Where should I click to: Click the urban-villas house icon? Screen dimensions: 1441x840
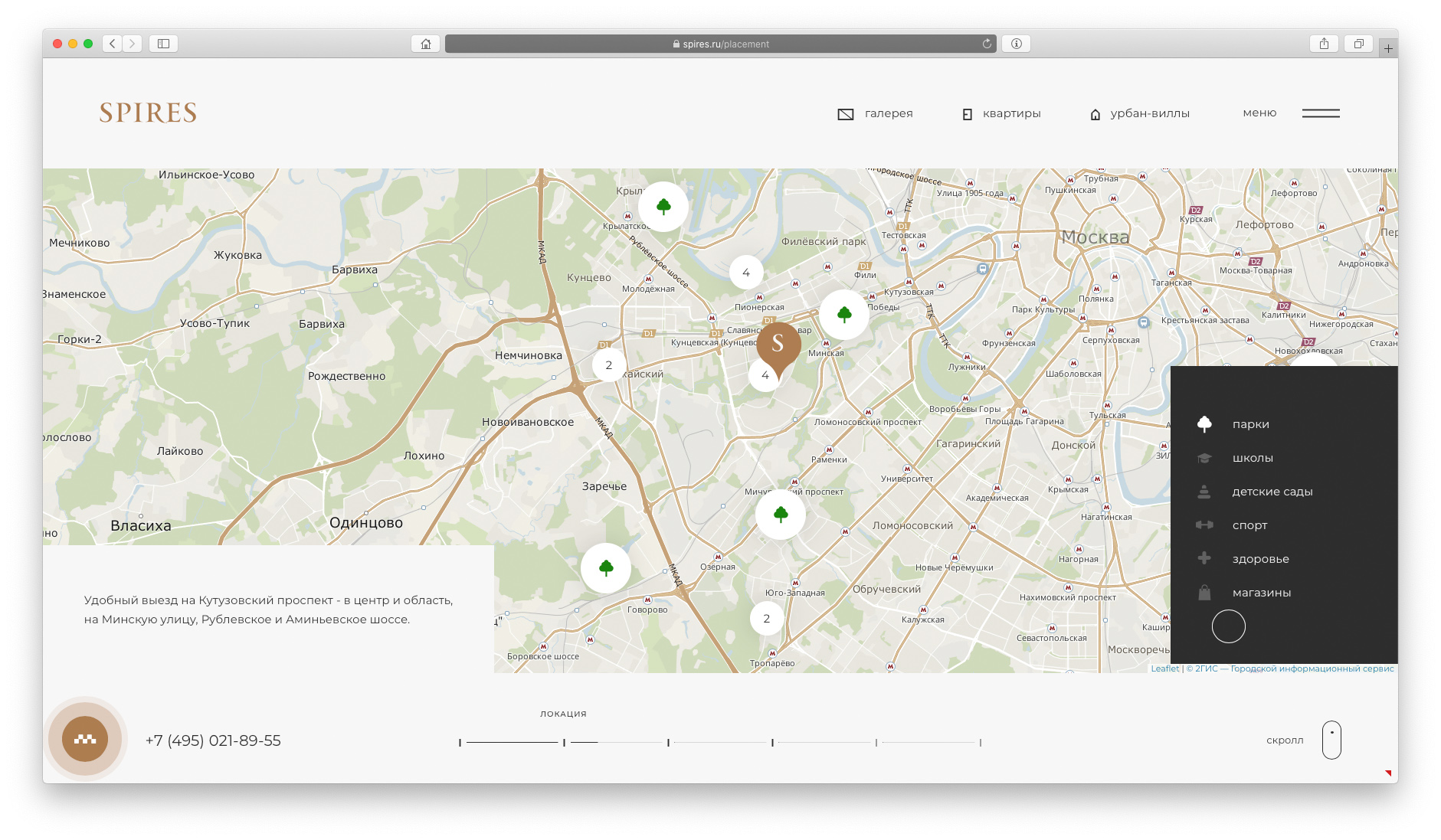pyautogui.click(x=1095, y=114)
